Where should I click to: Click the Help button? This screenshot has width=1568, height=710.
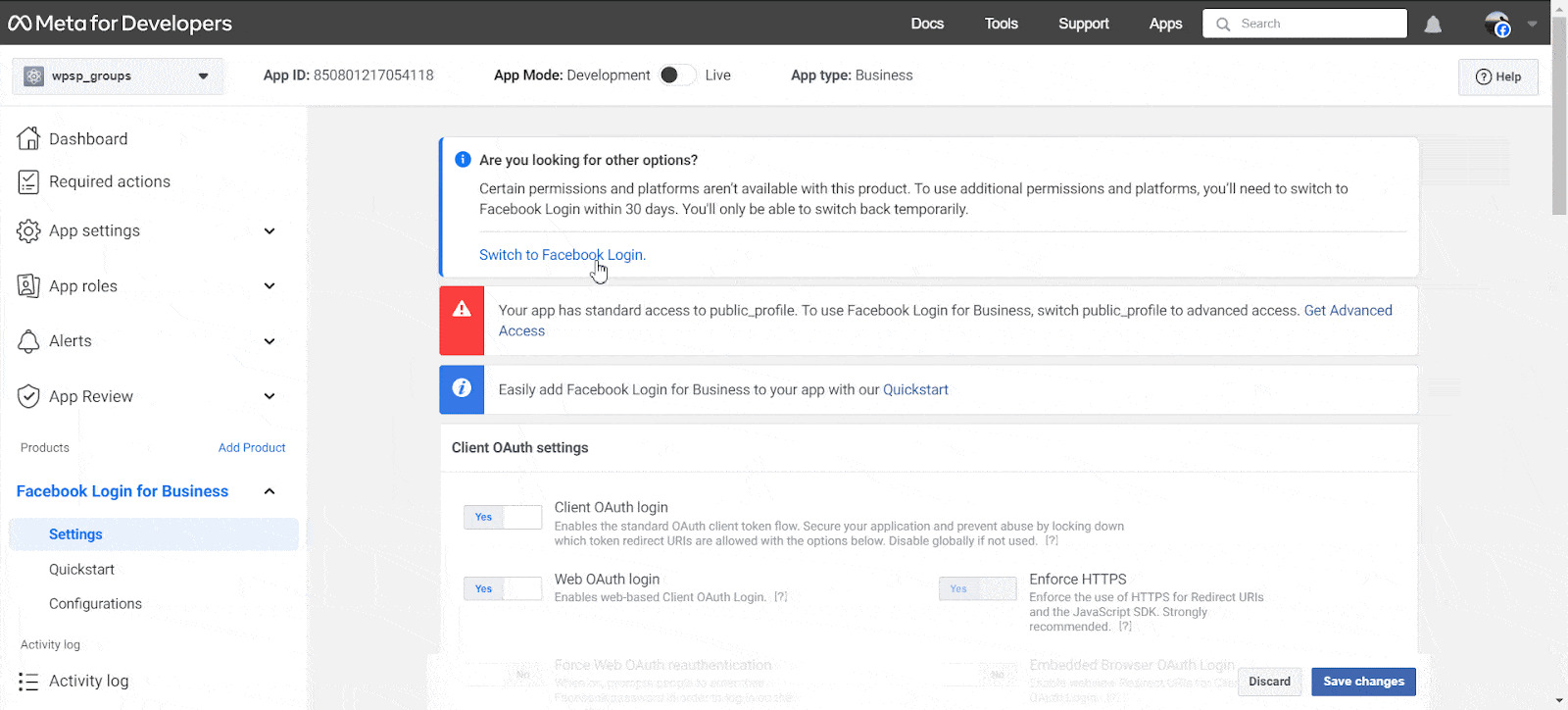click(1497, 76)
